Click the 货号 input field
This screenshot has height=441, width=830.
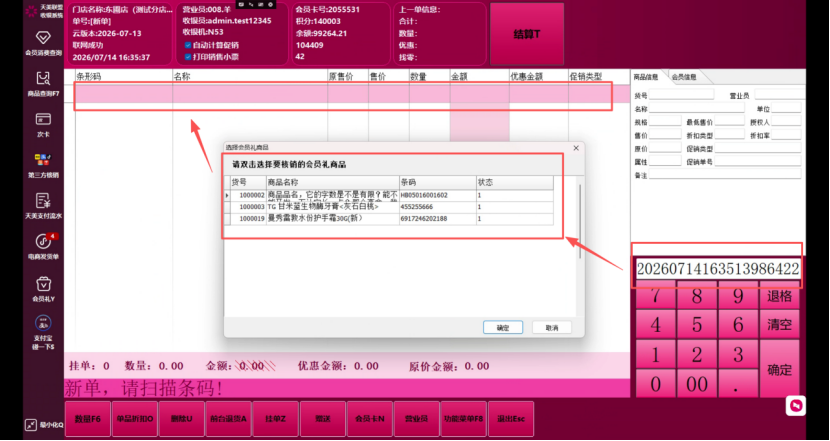681,95
